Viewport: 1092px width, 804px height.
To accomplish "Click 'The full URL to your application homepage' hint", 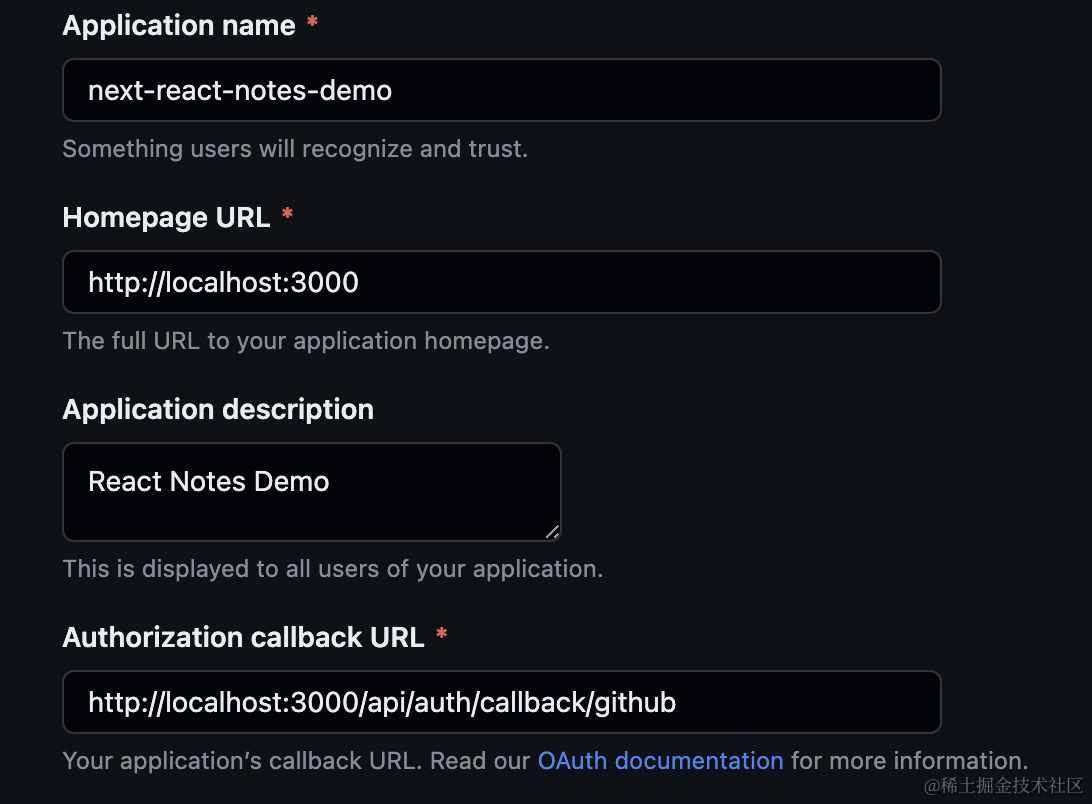I will (x=305, y=340).
